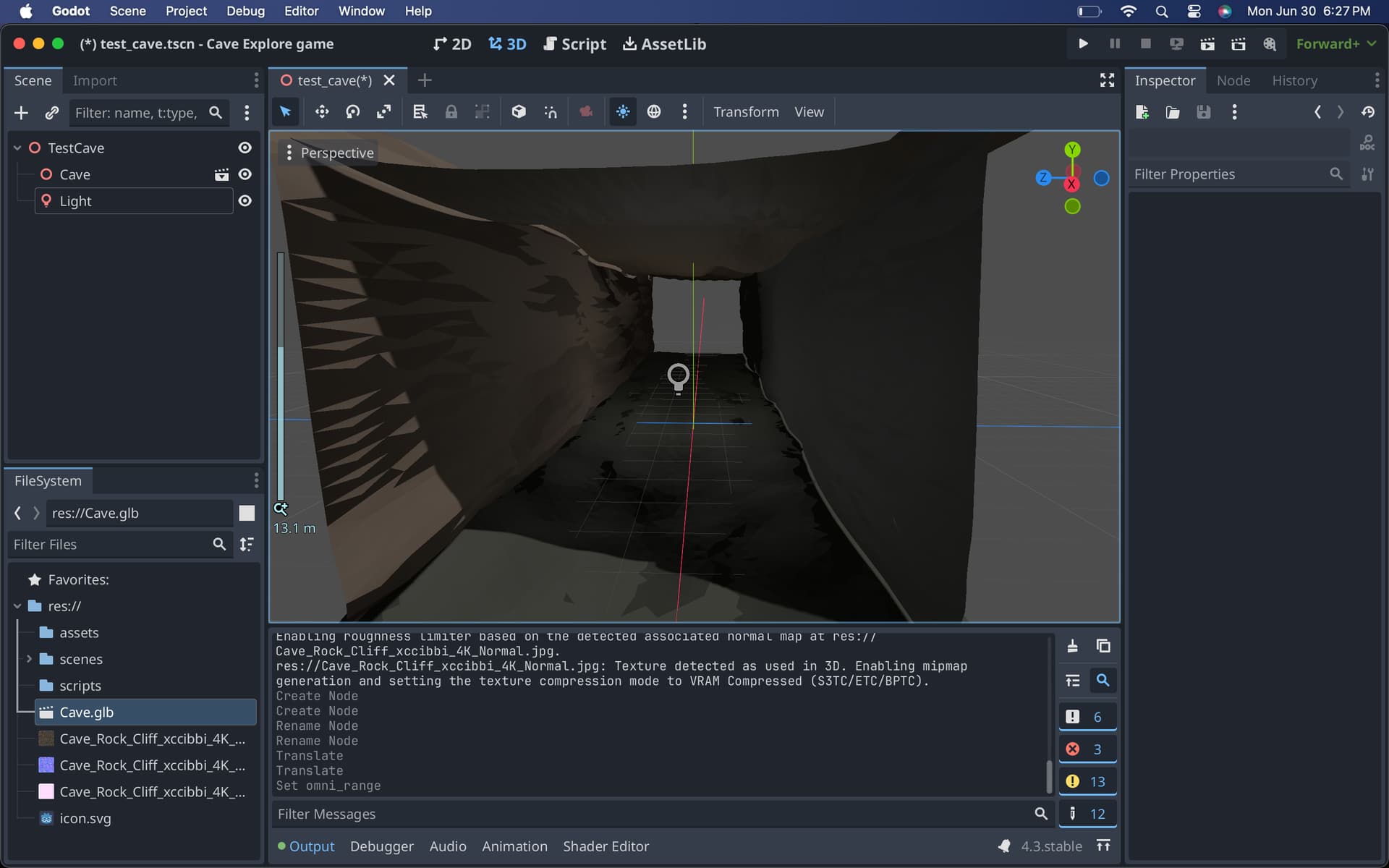This screenshot has height=868, width=1389.
Task: Load an existing resource in Inspector
Action: coord(1173,112)
